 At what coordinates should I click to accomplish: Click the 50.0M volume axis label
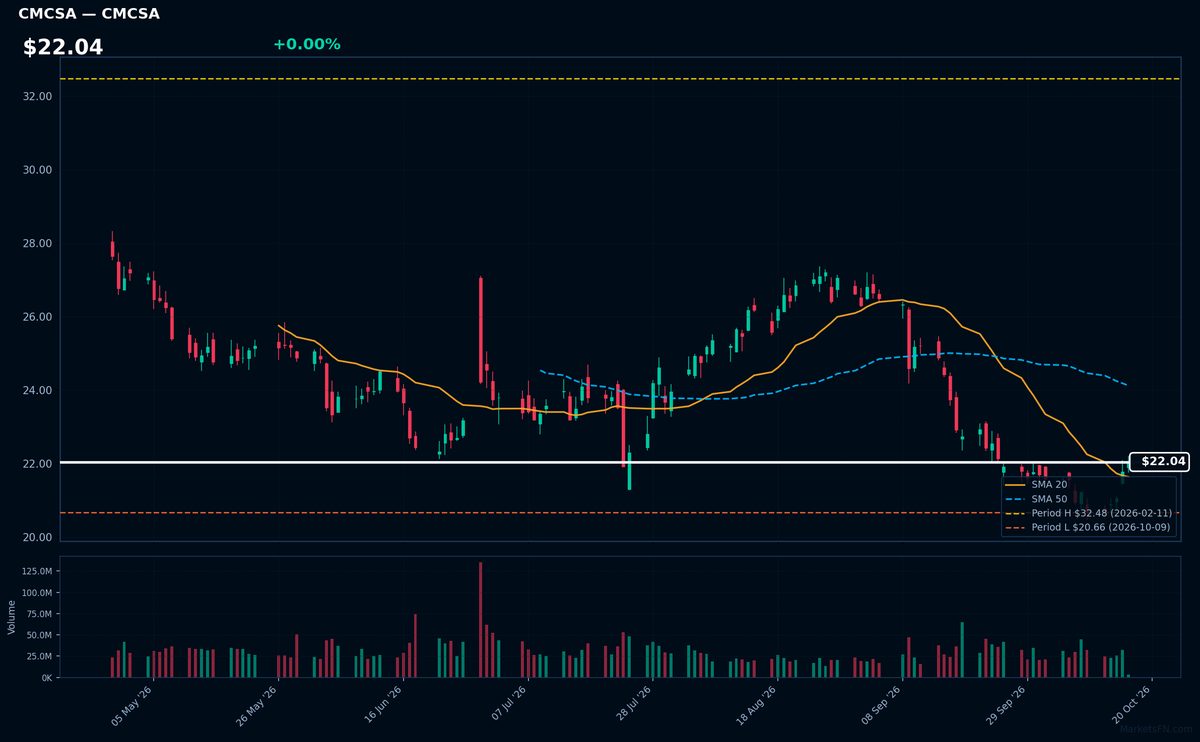tap(38, 635)
